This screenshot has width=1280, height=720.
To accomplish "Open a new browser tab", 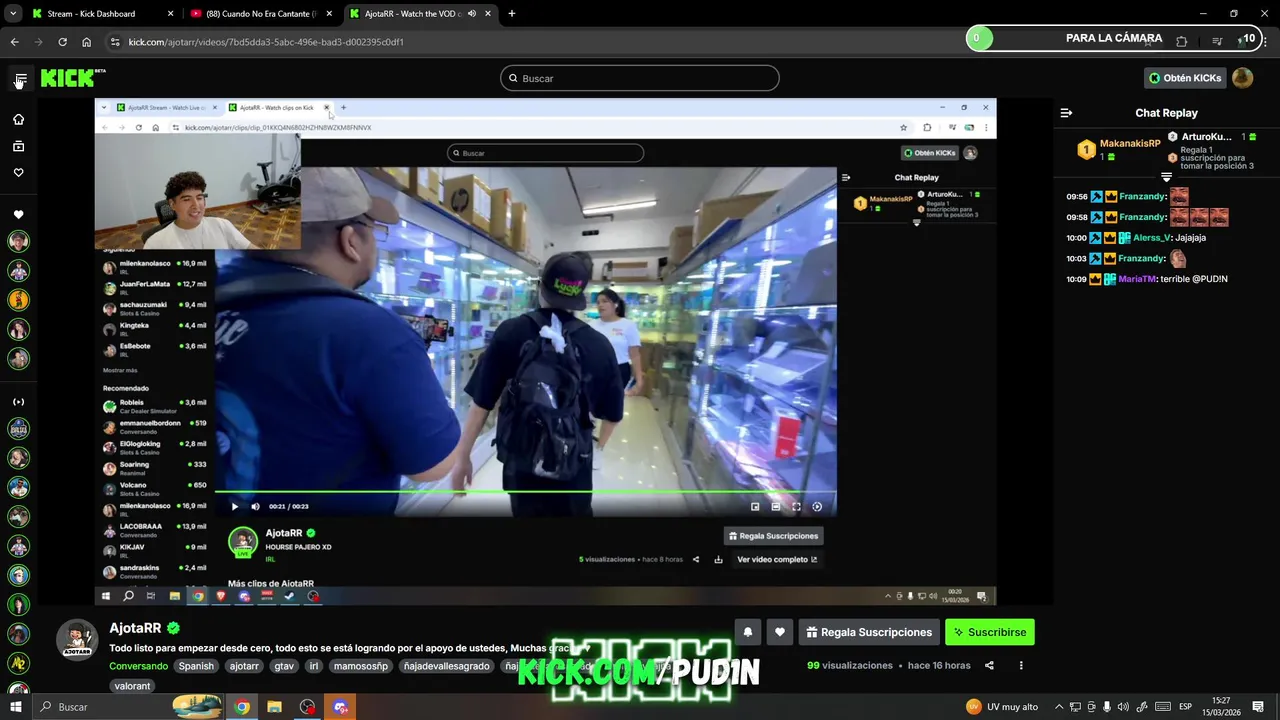I will [x=512, y=14].
